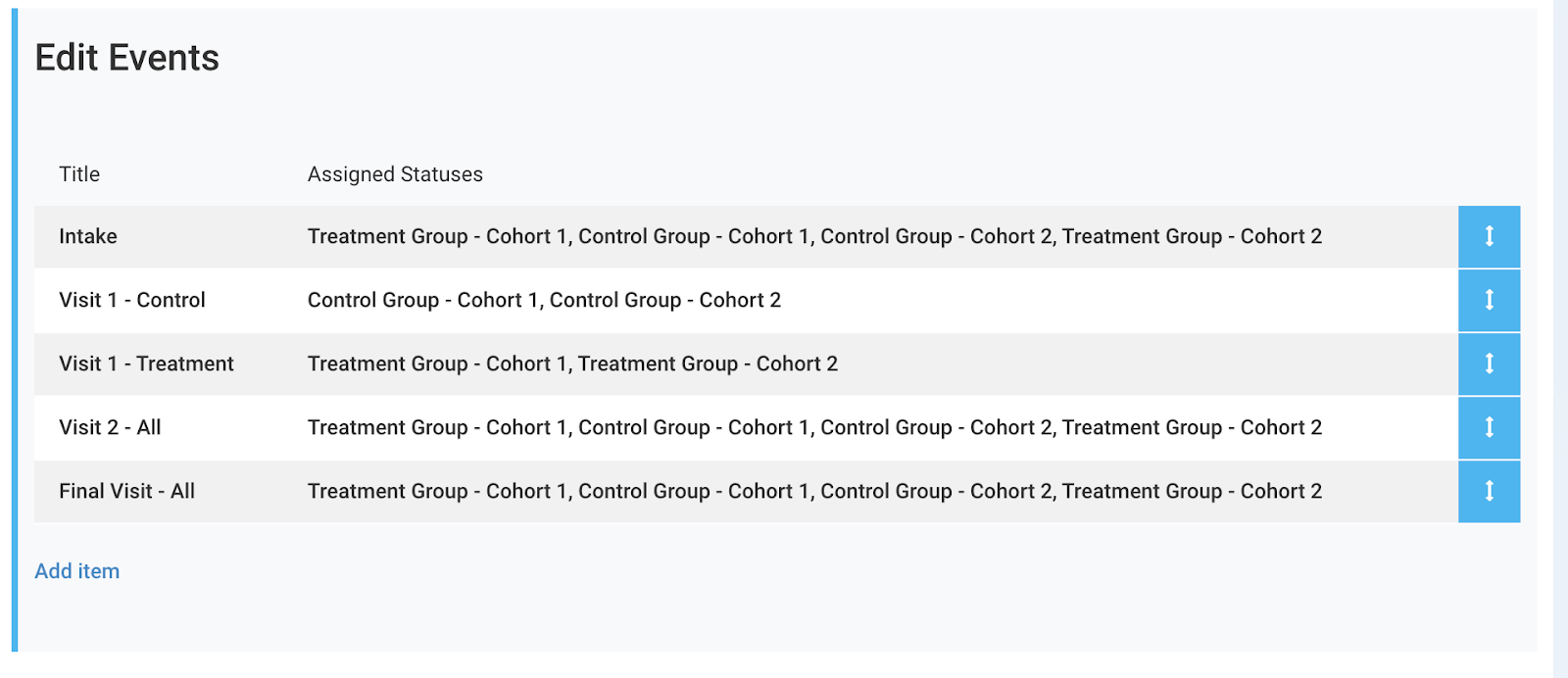
Task: Click the reorder handle for Final Visit - All
Action: click(1489, 491)
